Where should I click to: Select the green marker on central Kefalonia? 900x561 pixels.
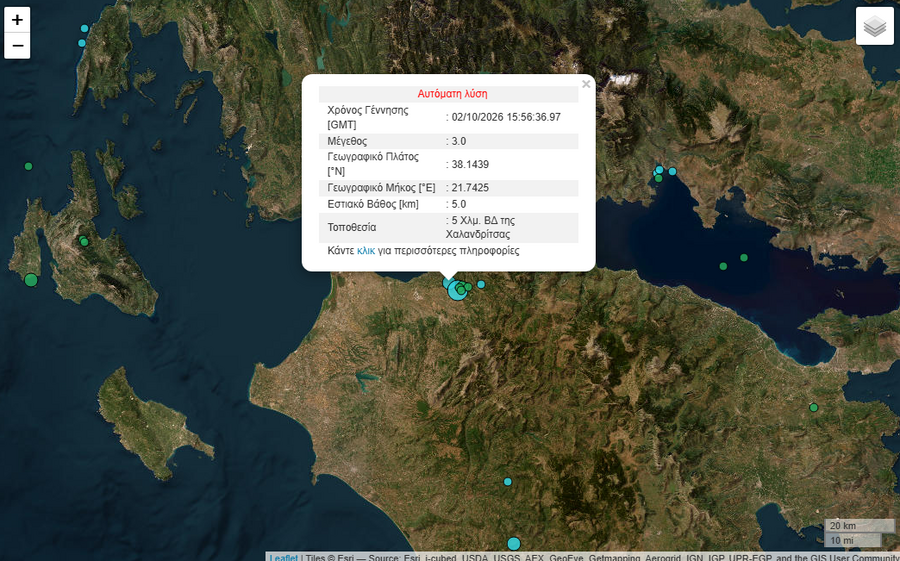[84, 242]
